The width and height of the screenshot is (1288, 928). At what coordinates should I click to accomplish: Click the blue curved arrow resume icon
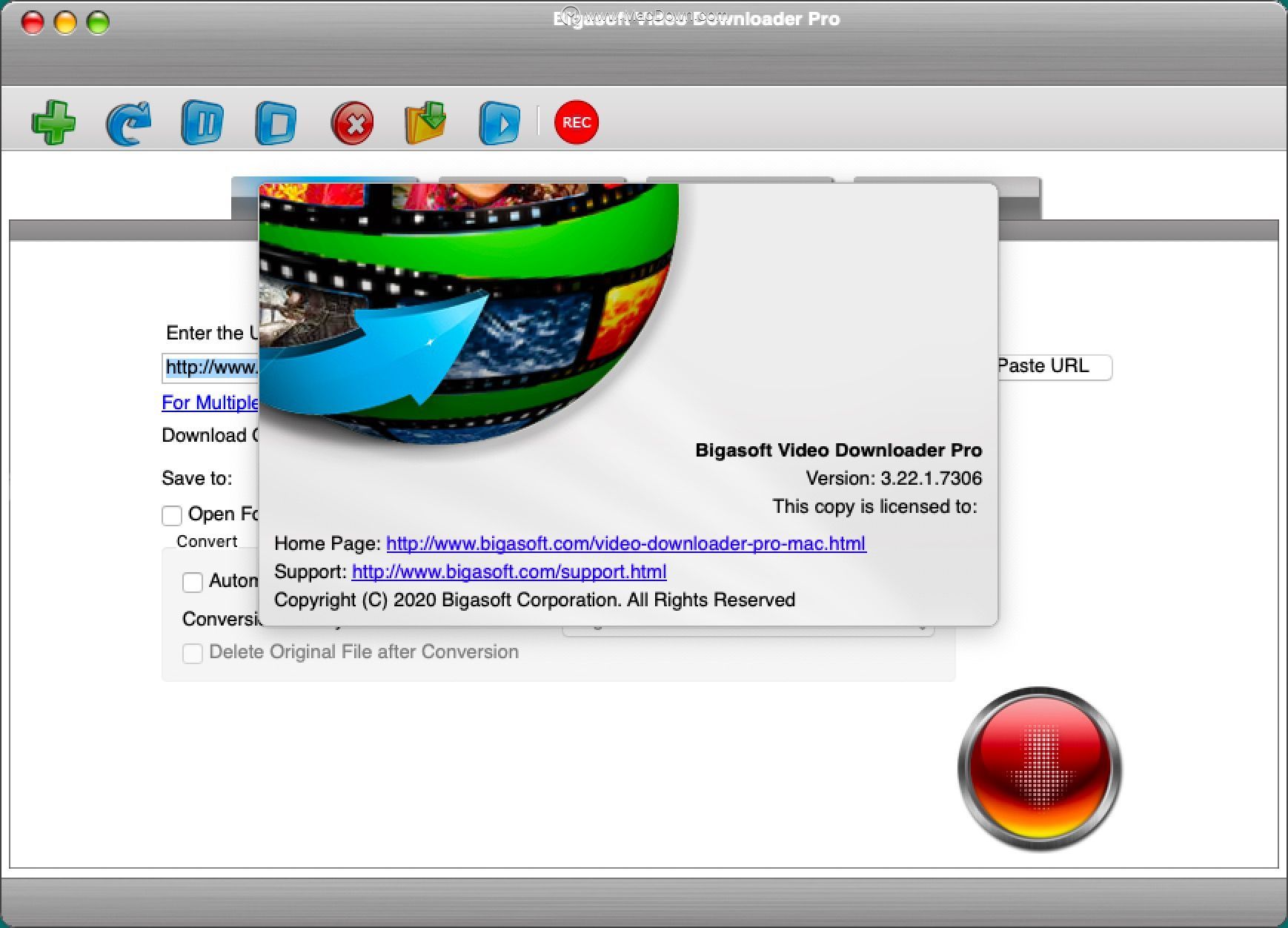click(x=129, y=123)
